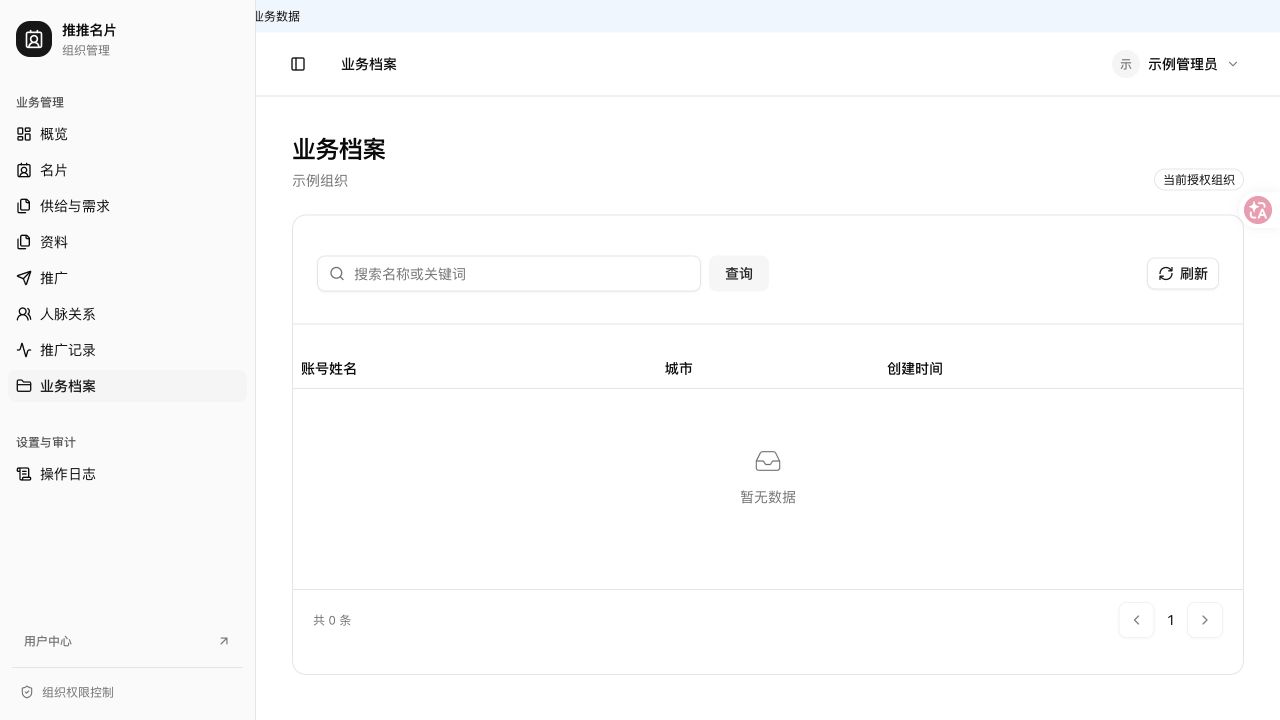Image resolution: width=1280 pixels, height=720 pixels.
Task: View 推广记录 in the sidebar
Action: tap(127, 350)
